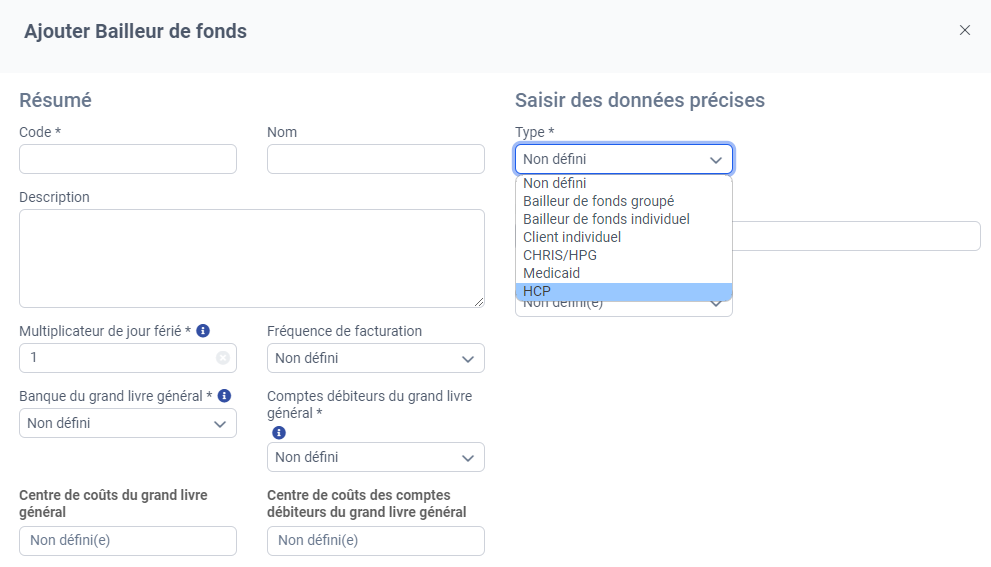Image resolution: width=991 pixels, height=567 pixels.
Task: Open Fréquence de facturation dropdown
Action: click(375, 358)
